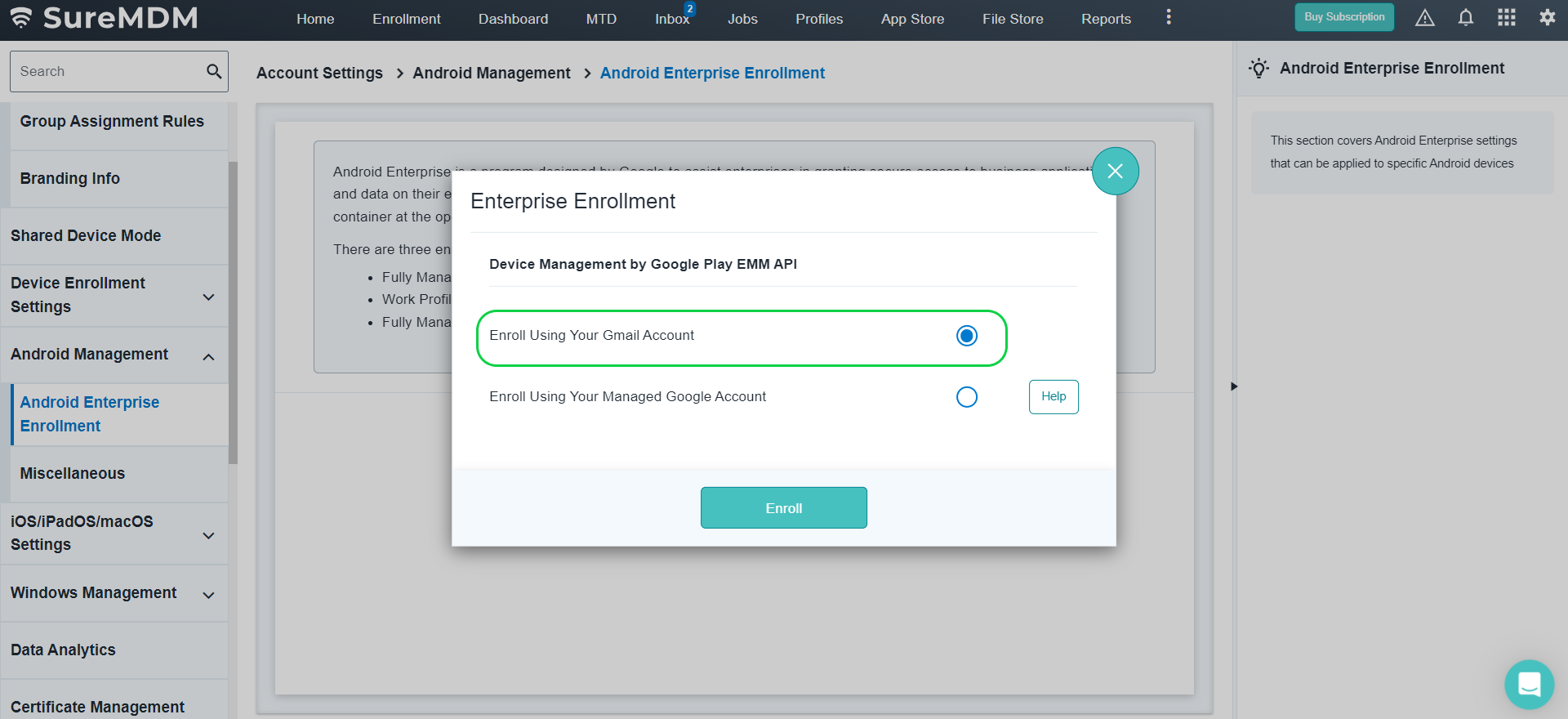Click Buy Subscription
The width and height of the screenshot is (1568, 719).
pos(1344,17)
